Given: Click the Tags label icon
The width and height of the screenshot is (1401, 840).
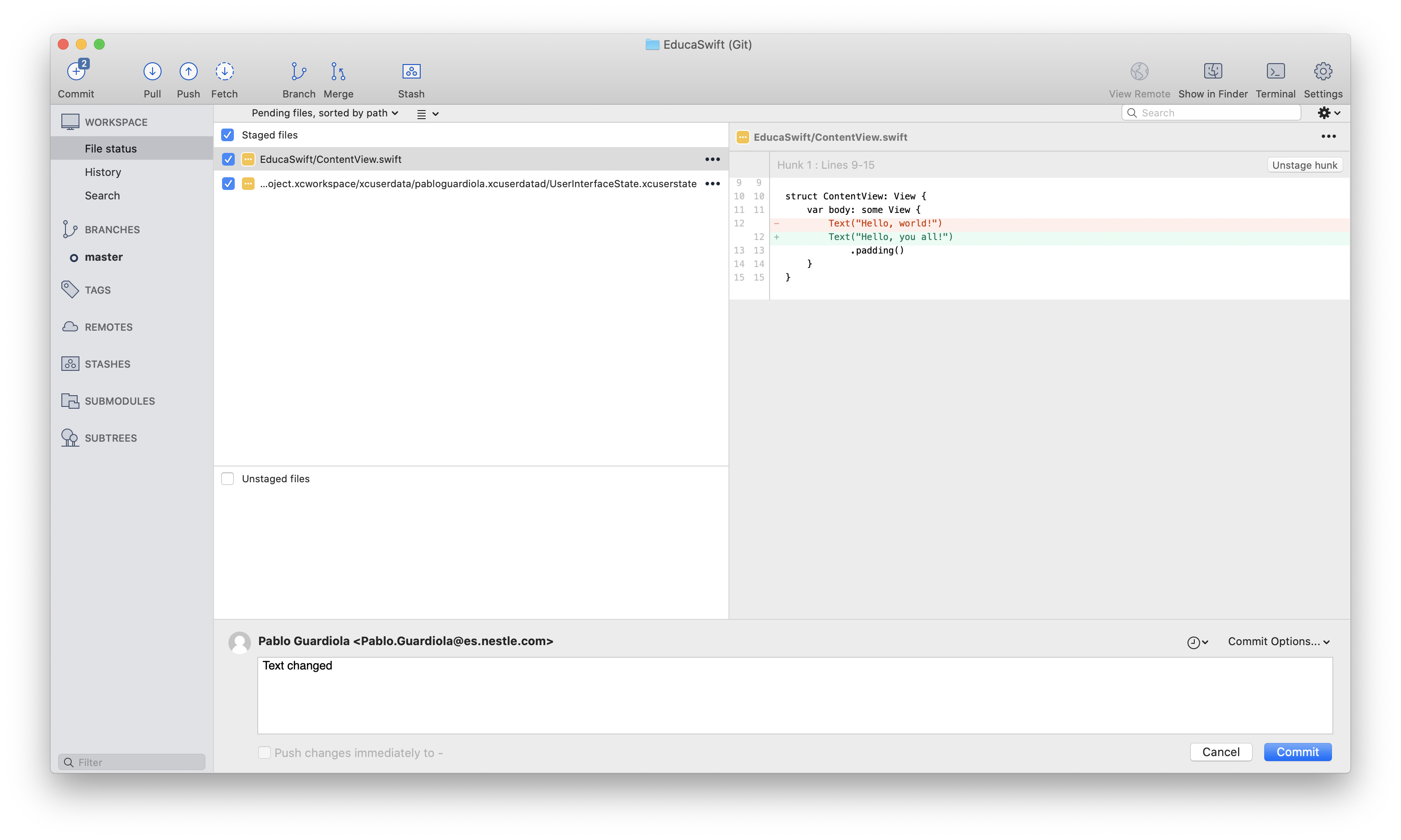Looking at the screenshot, I should point(70,289).
